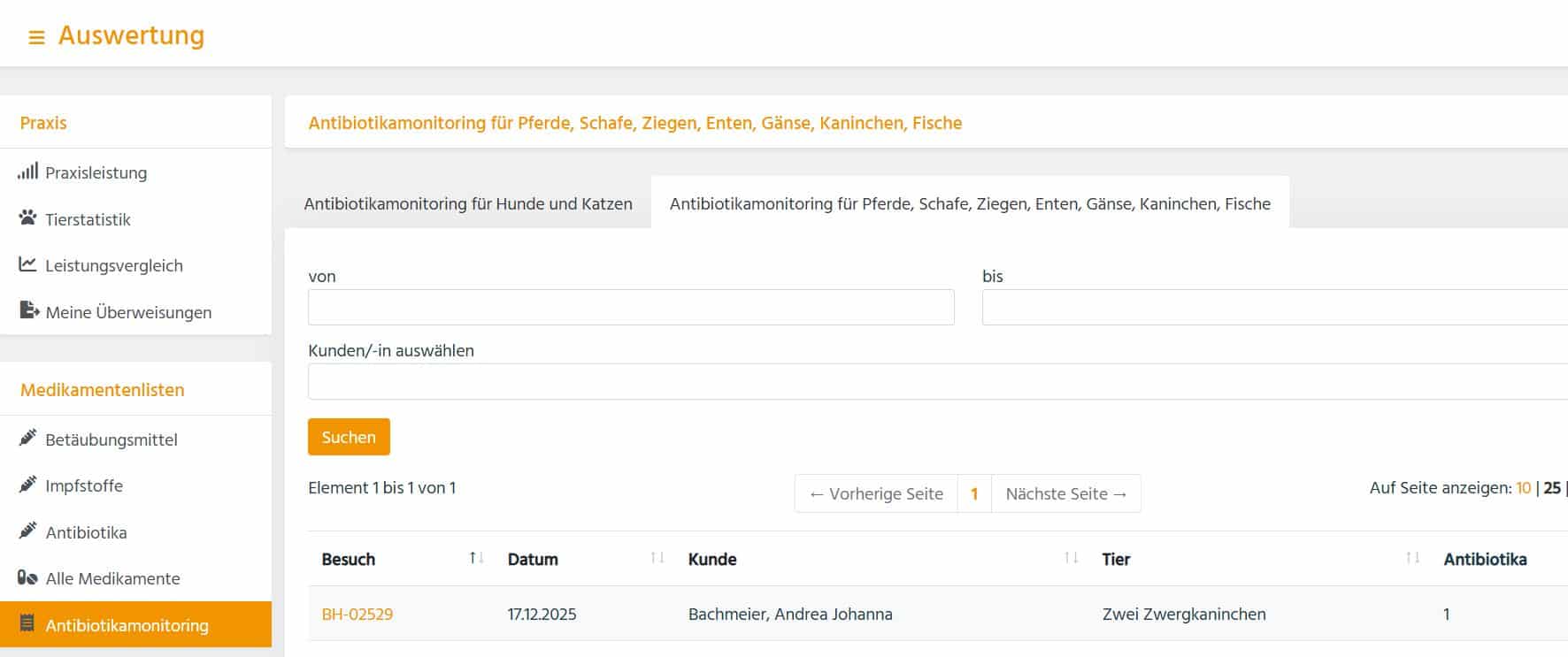Go to Nächste Seite in pagination
The image size is (1568, 657).
point(1065,493)
